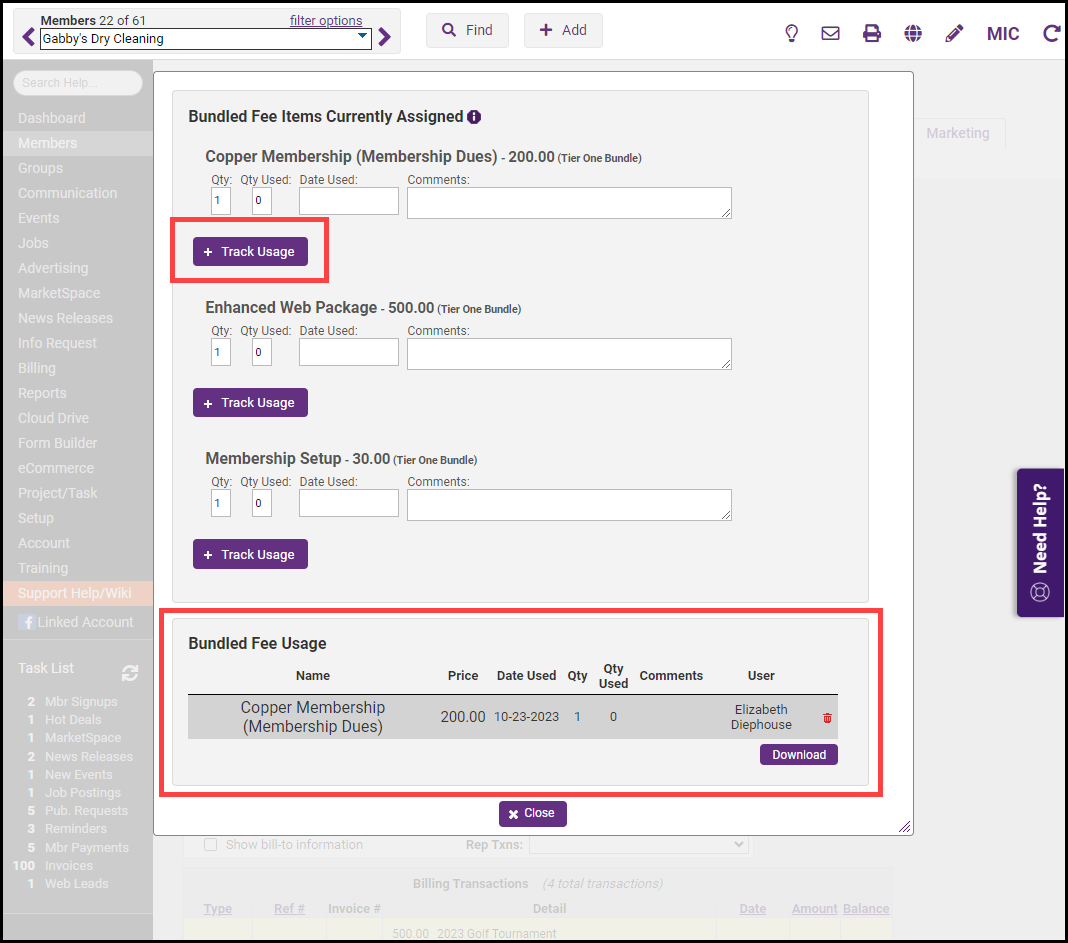Click the printer icon in top toolbar
Image resolution: width=1068 pixels, height=943 pixels.
tap(872, 33)
